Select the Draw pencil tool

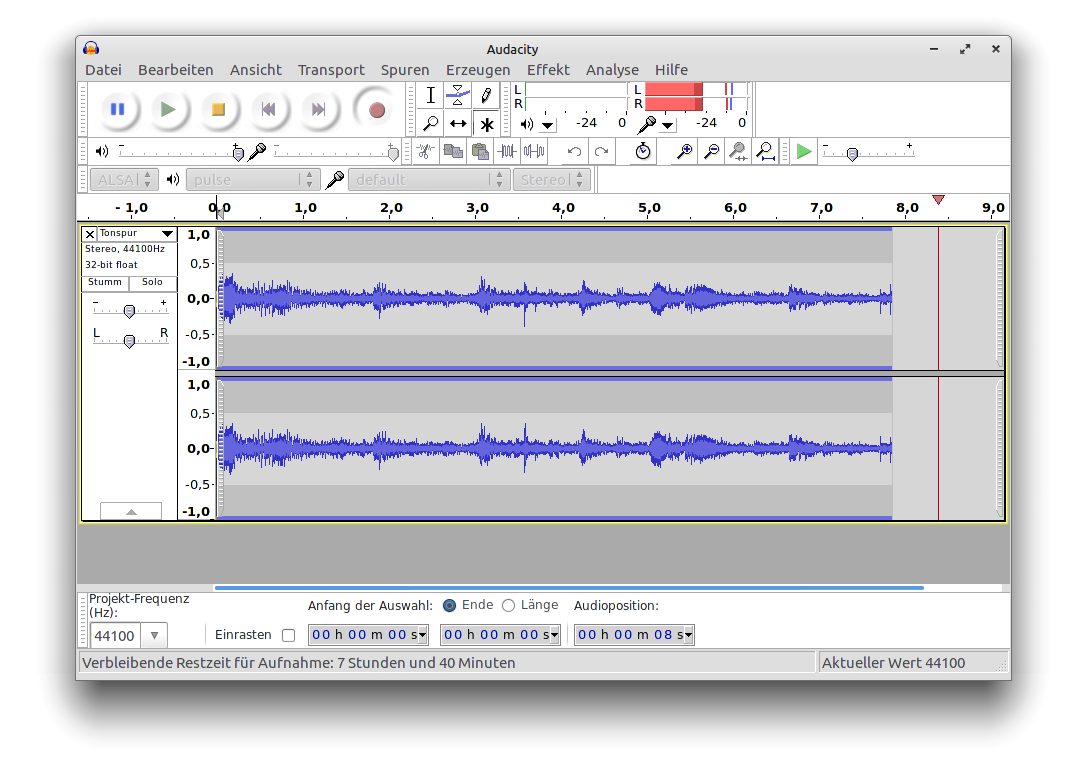click(486, 95)
